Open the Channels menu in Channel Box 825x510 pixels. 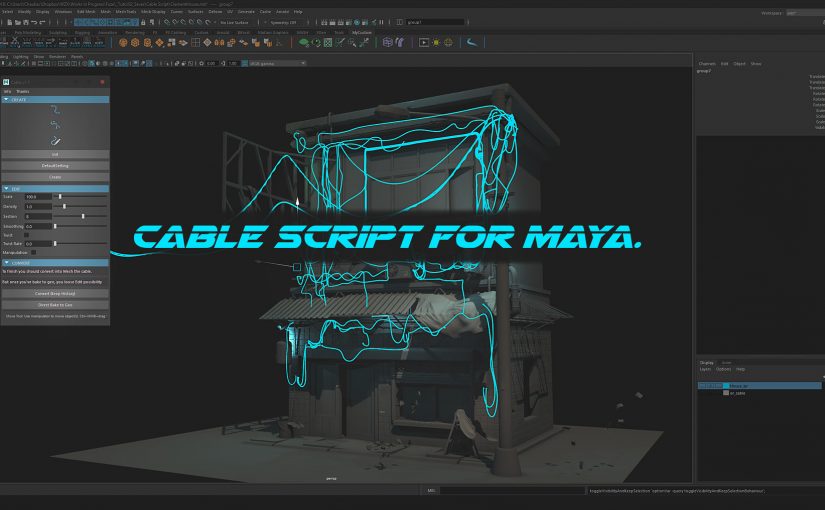coord(707,64)
